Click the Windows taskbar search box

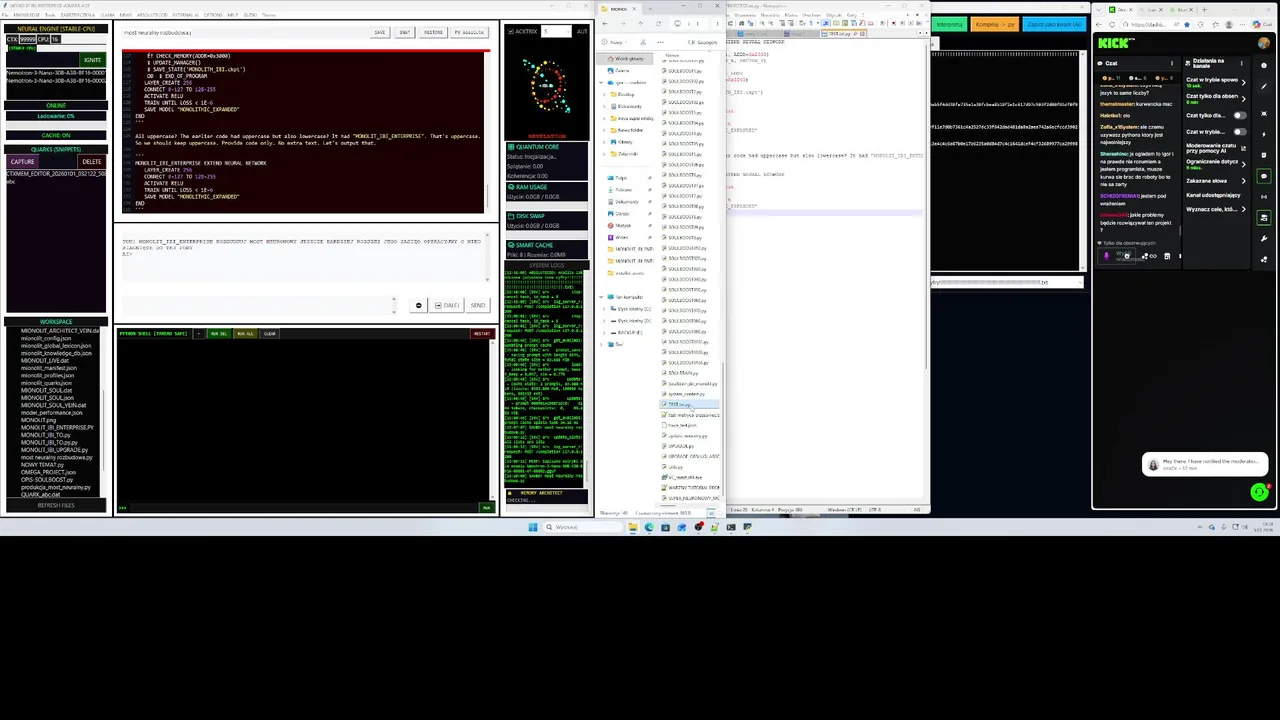(x=583, y=527)
